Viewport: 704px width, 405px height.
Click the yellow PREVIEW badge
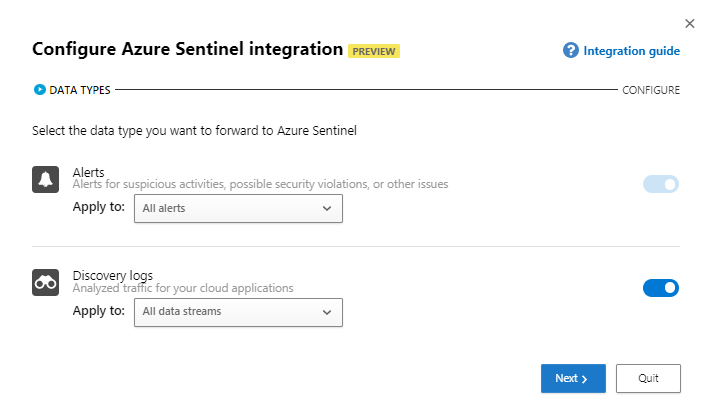(x=374, y=51)
